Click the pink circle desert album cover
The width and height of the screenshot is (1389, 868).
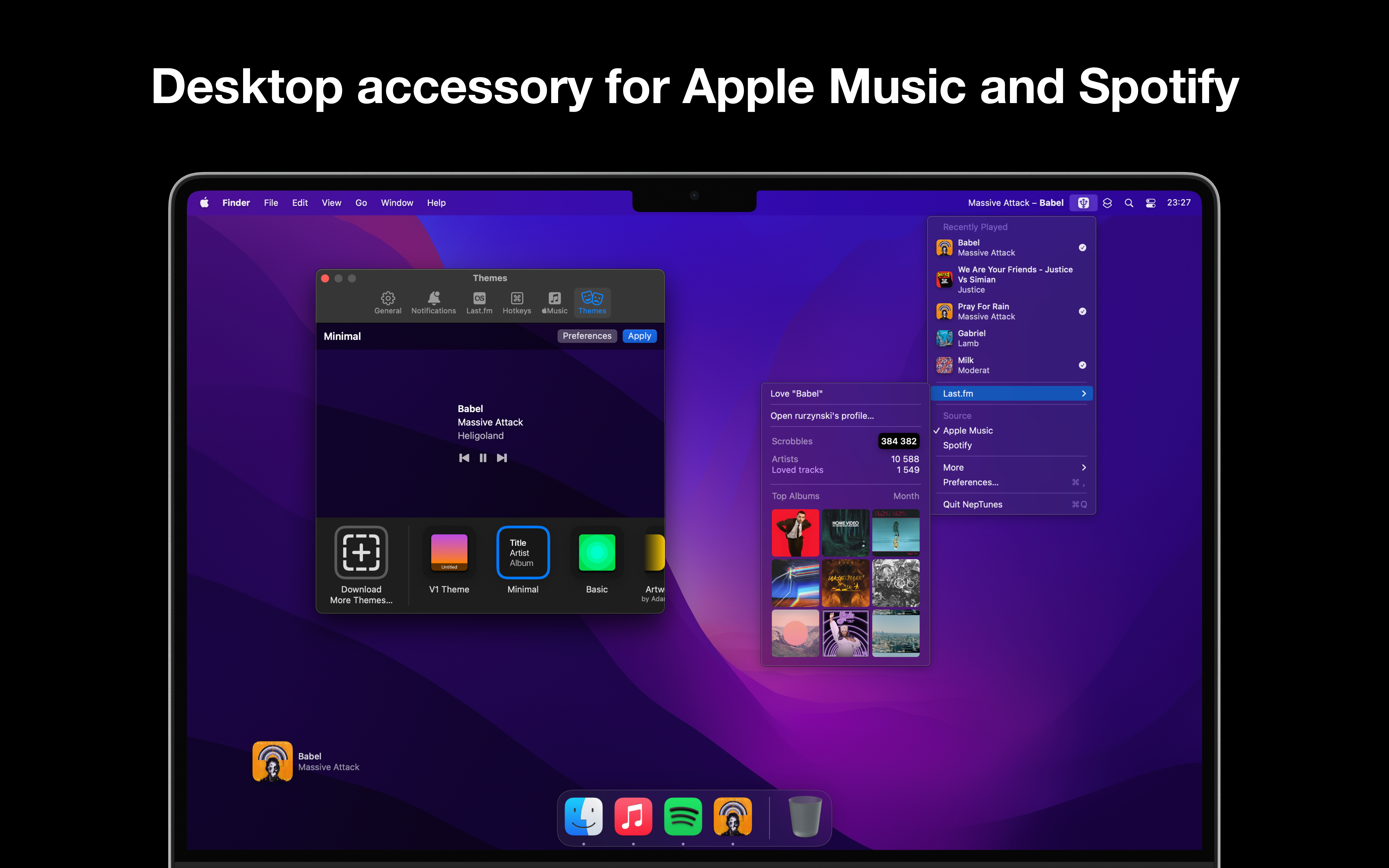795,633
